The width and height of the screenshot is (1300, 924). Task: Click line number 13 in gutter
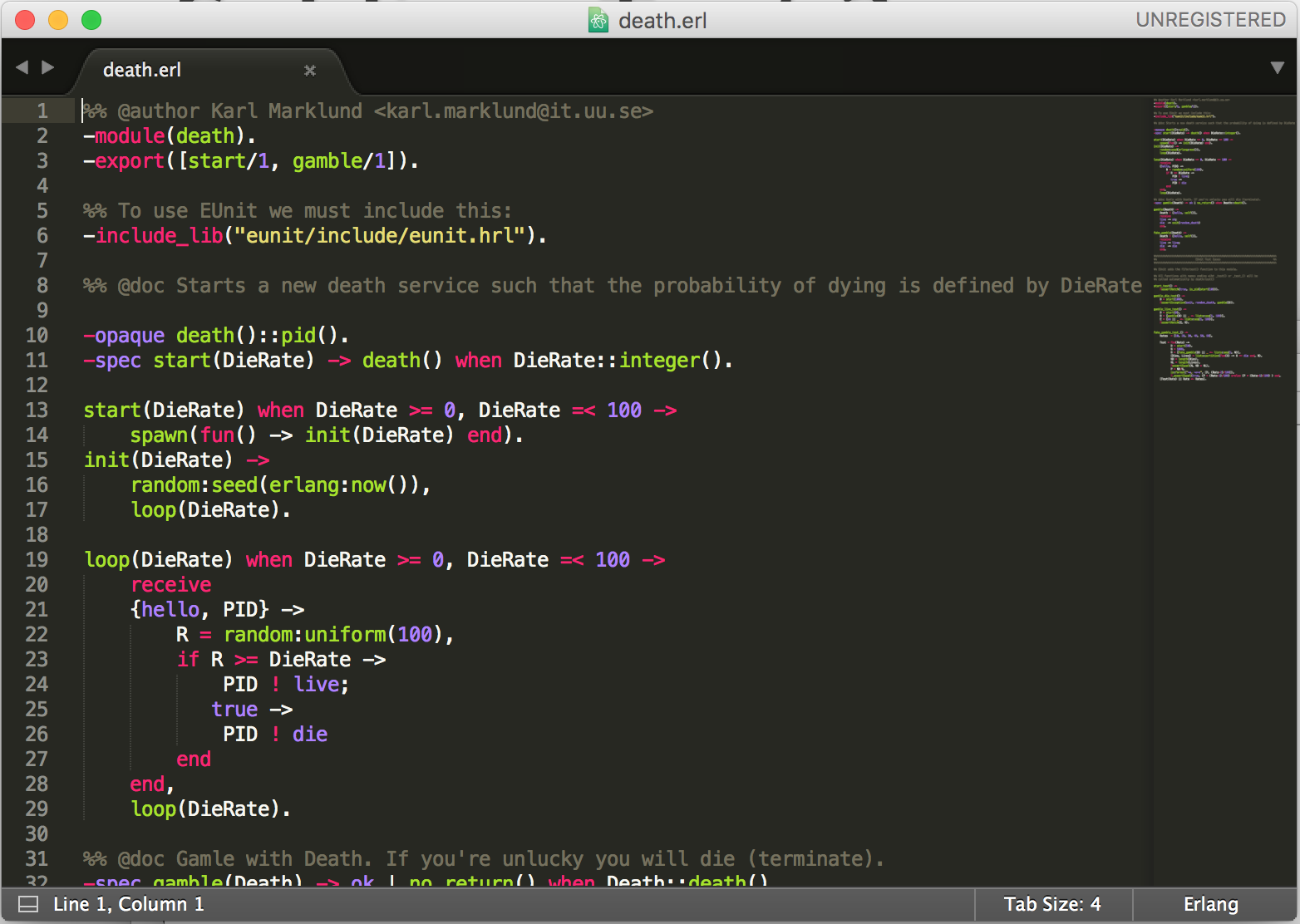(x=37, y=410)
